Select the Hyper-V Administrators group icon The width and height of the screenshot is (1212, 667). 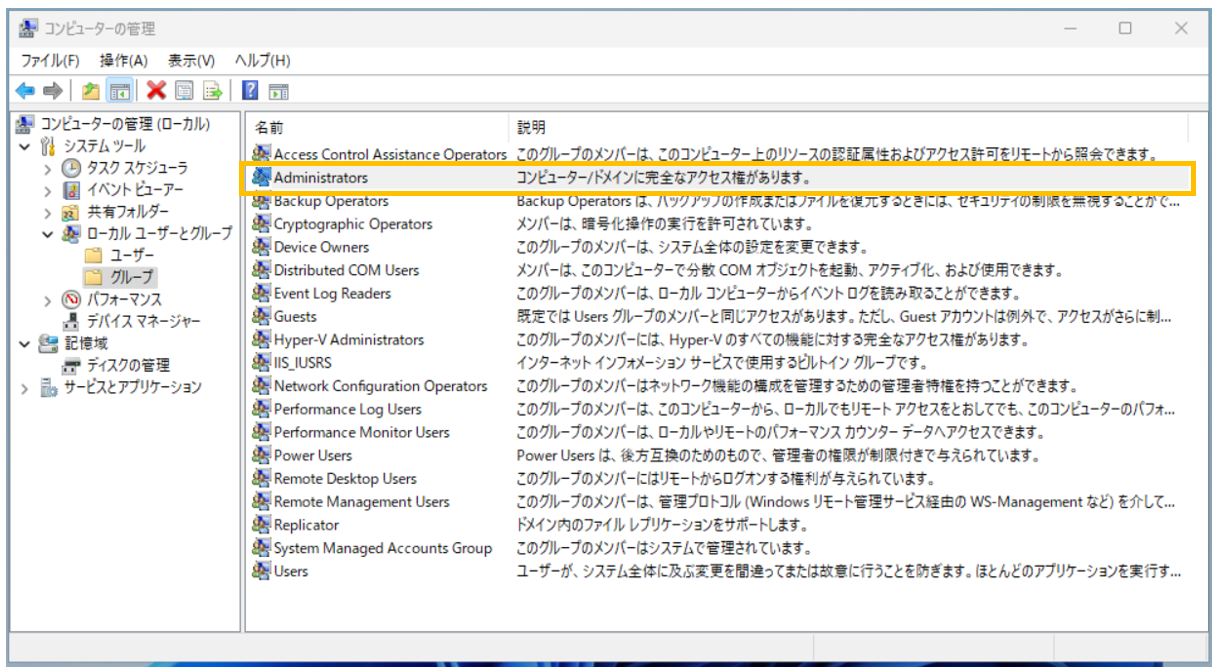[x=261, y=339]
